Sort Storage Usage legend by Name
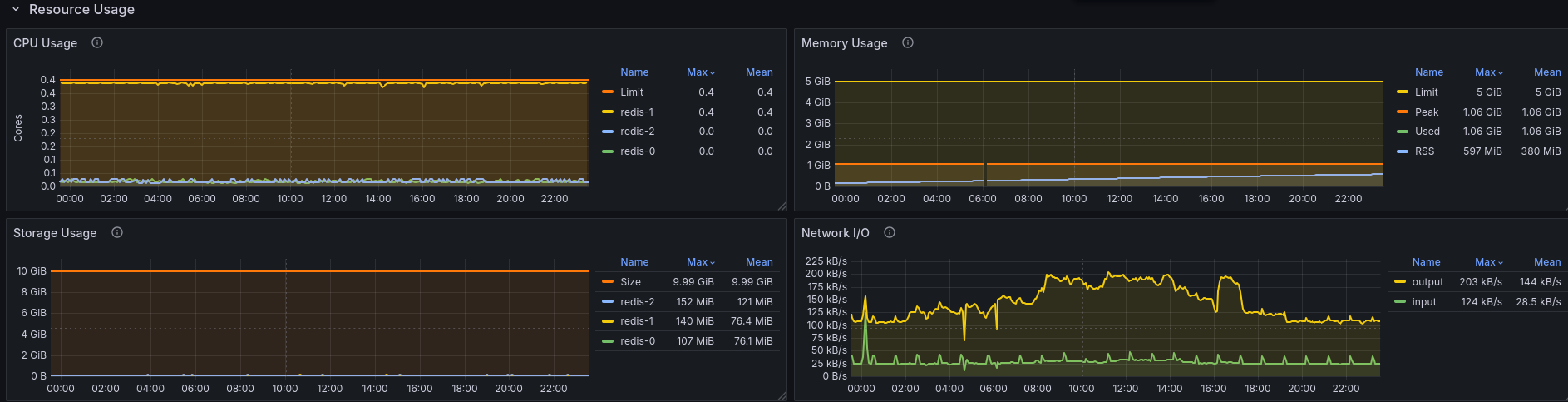 pos(634,262)
